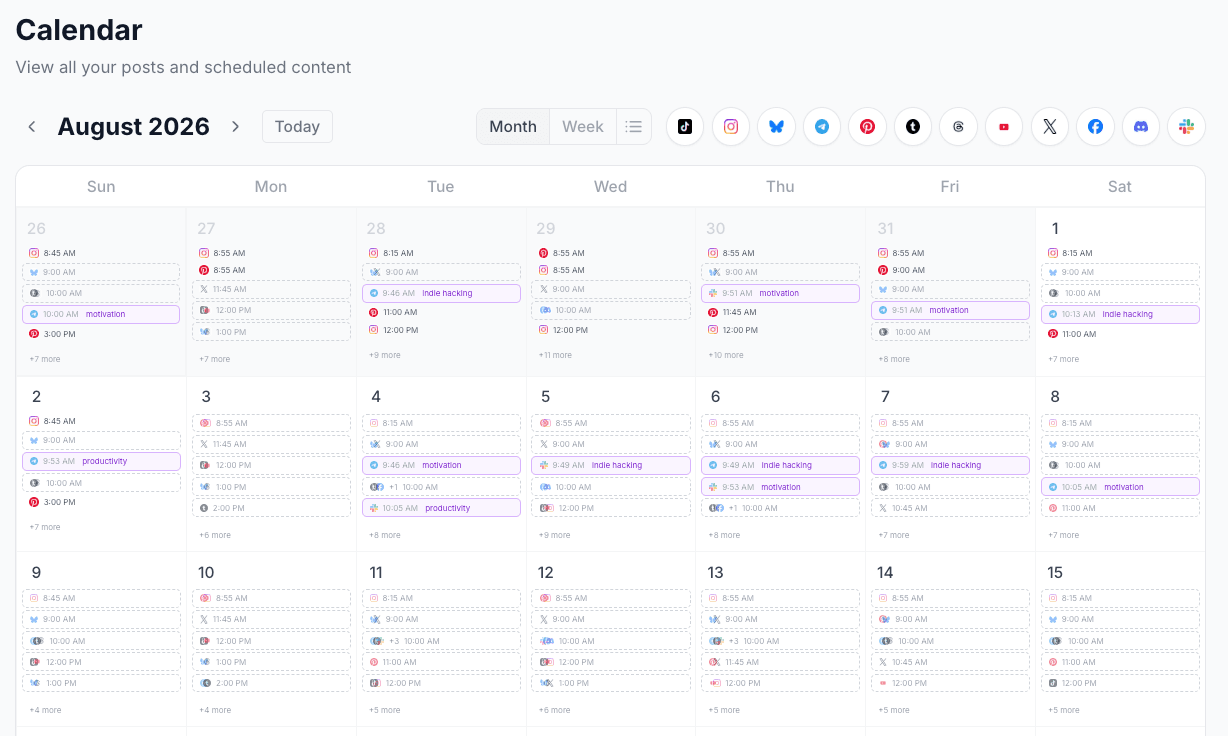Screen dimensions: 1228x736
Task: Open '+3 10:00 AM' grouped post on August 13
Action: (780, 641)
